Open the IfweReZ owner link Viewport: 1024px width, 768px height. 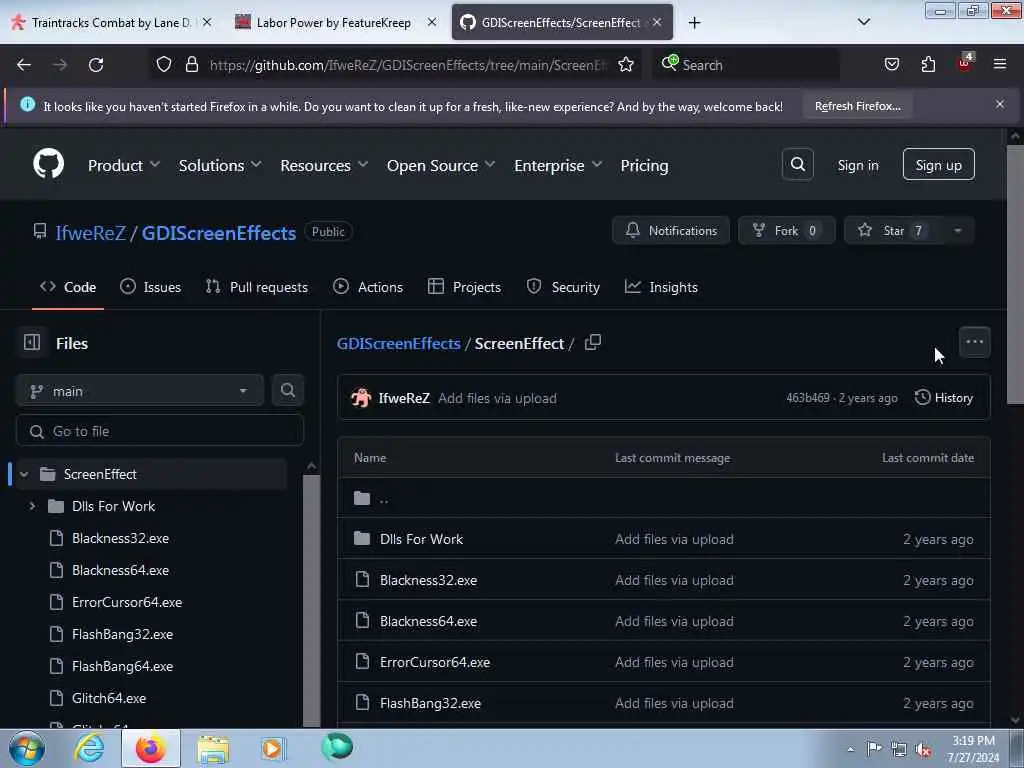[90, 233]
